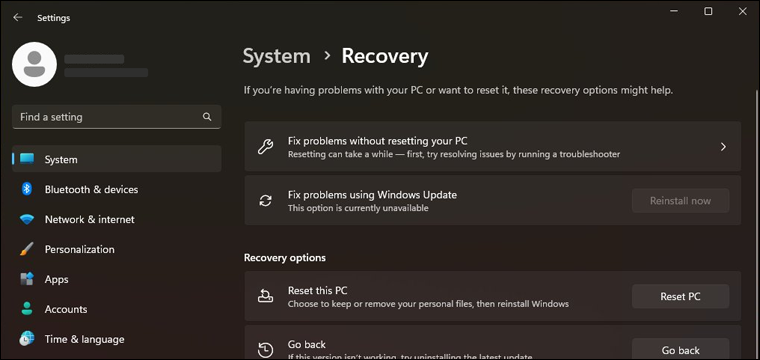The width and height of the screenshot is (760, 360).
Task: Click the Reset PC button
Action: [681, 297]
